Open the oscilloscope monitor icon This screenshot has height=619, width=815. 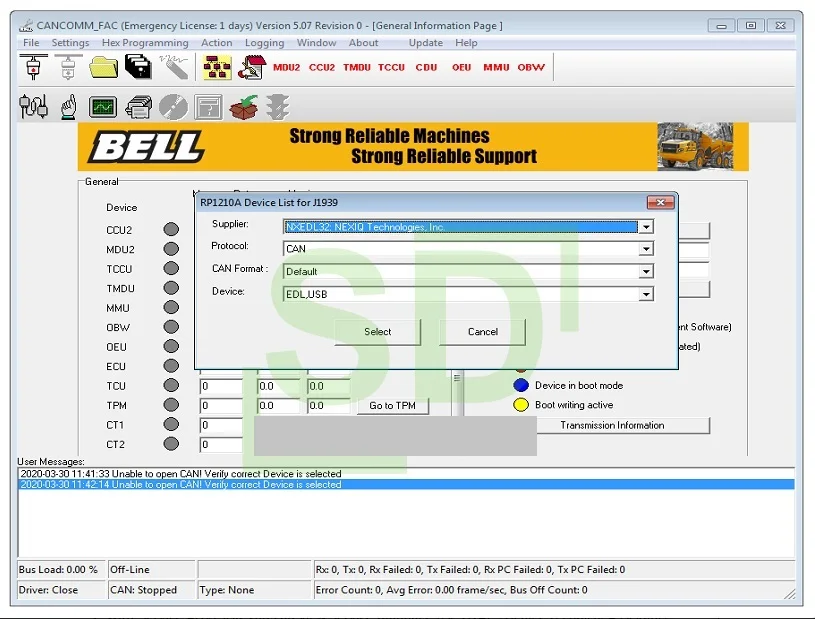click(x=101, y=105)
